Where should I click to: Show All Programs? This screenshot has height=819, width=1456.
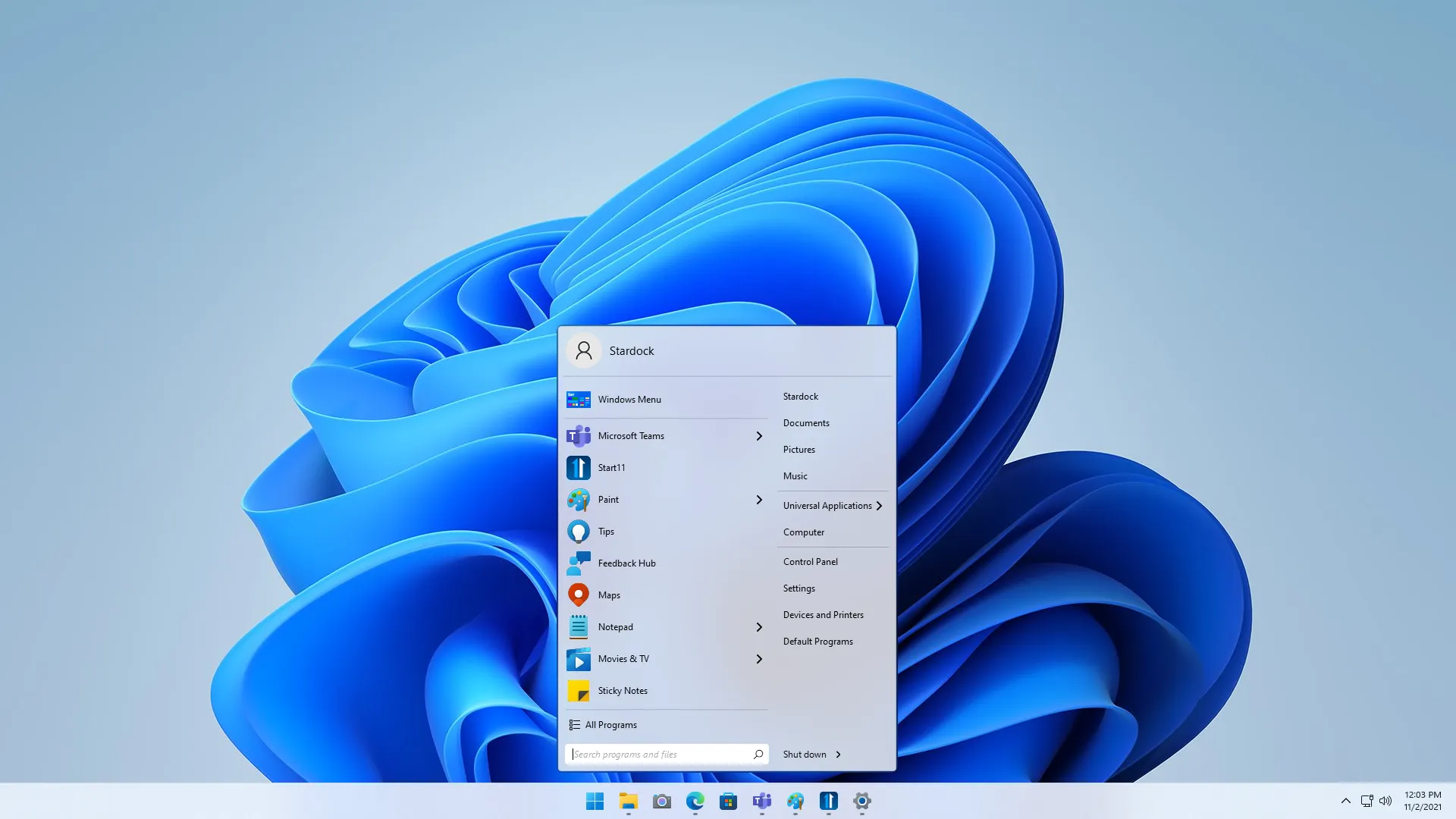pyautogui.click(x=610, y=724)
